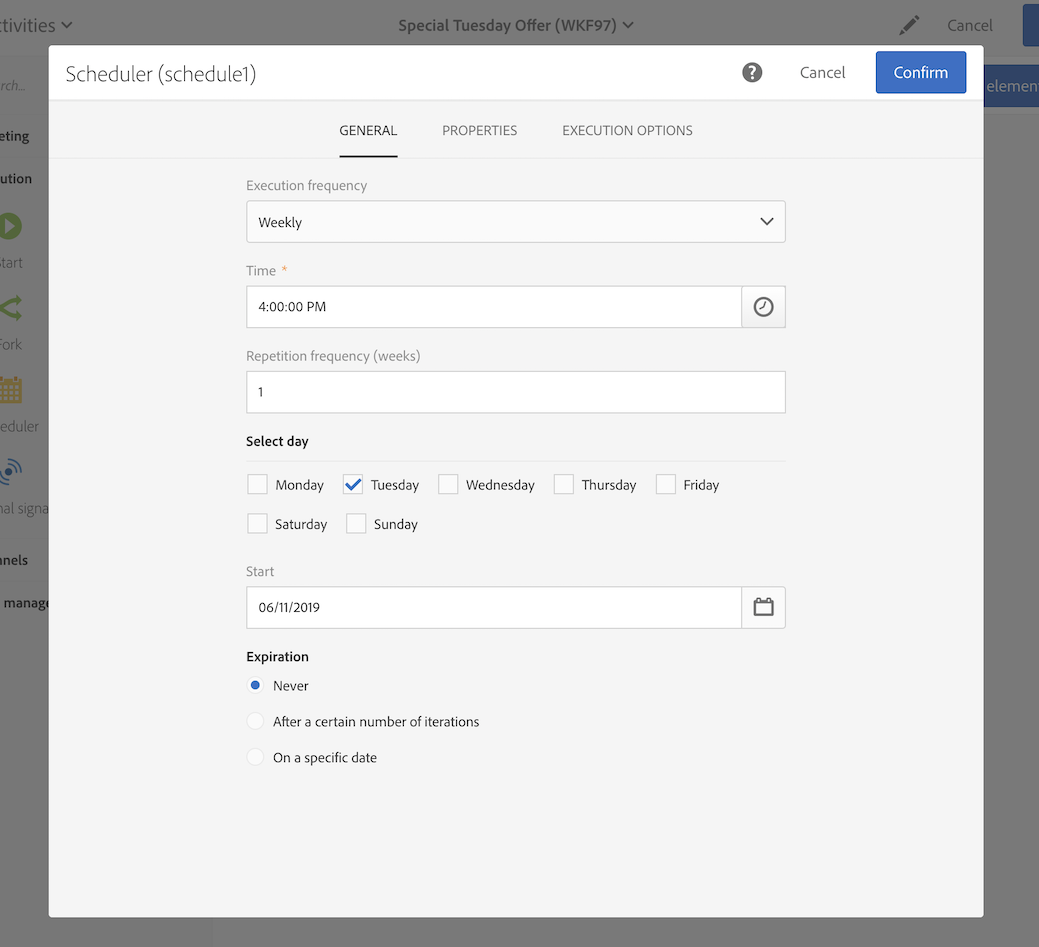This screenshot has width=1039, height=947.
Task: Open the time picker clock icon
Action: pos(763,307)
